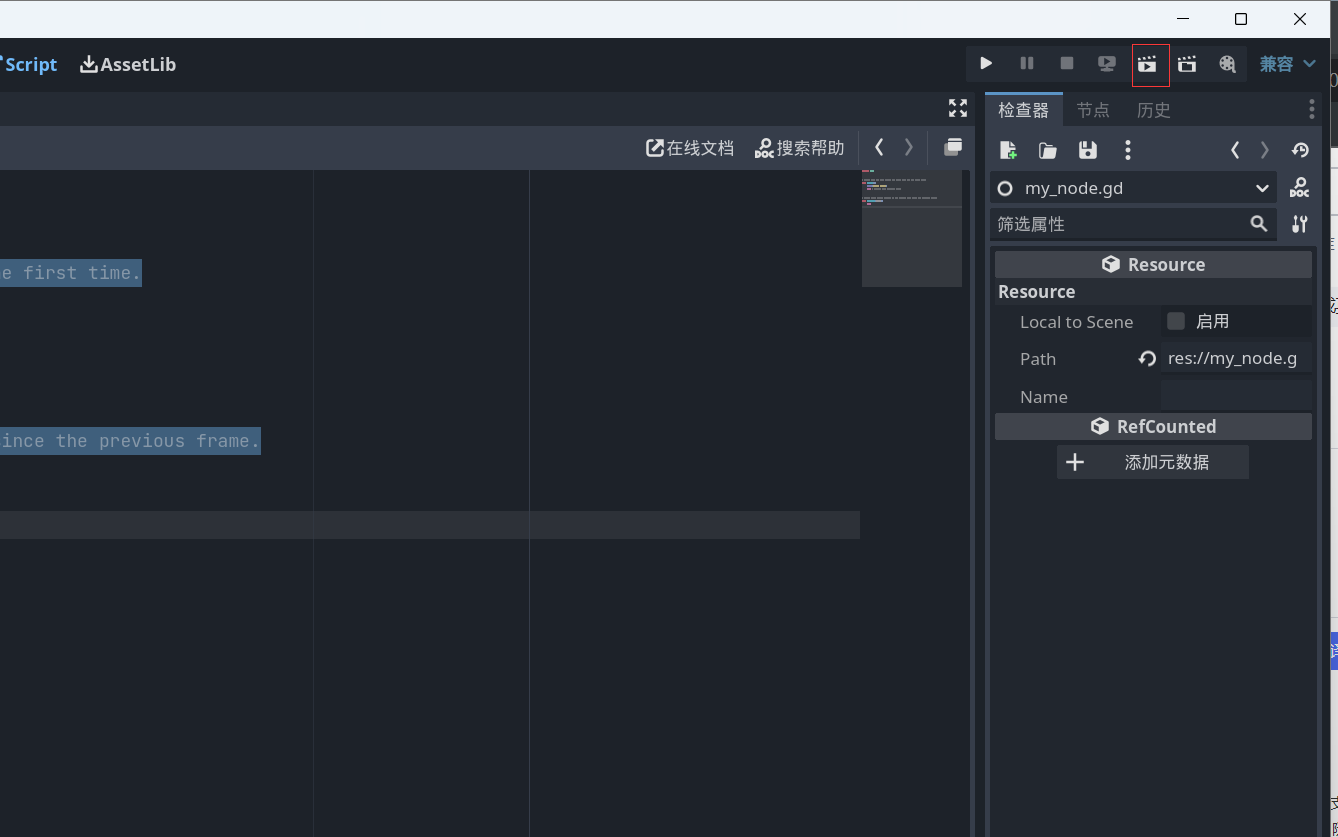The height and width of the screenshot is (837, 1338).
Task: Open extra resource options menu
Action: pos(1128,150)
